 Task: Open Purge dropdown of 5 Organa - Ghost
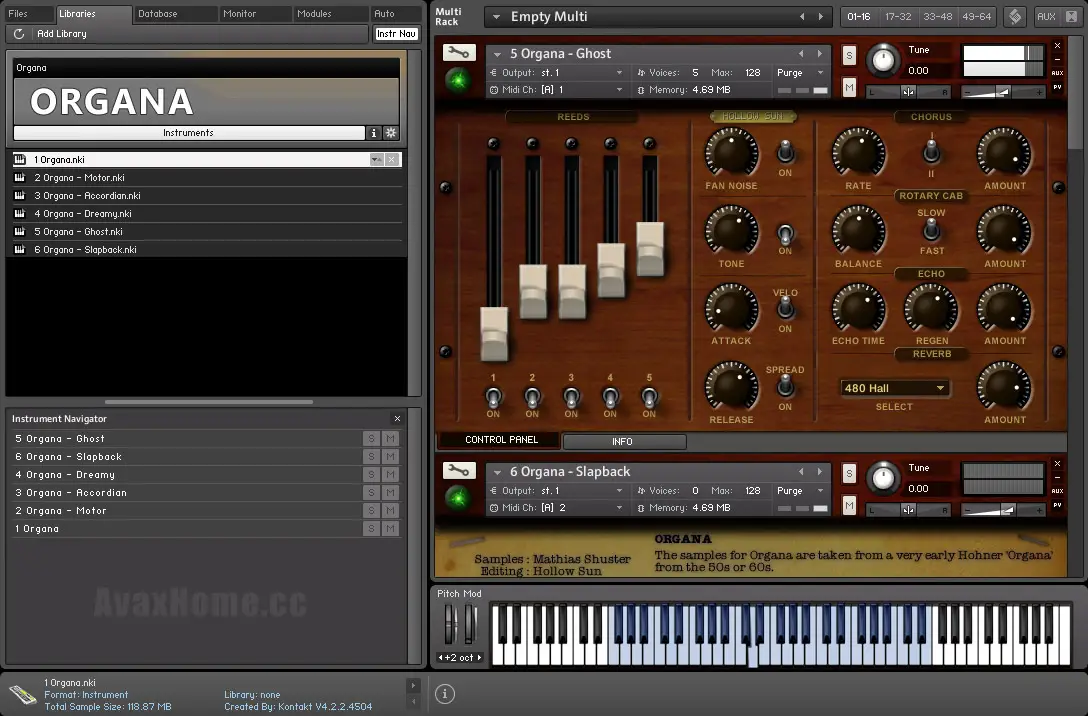[800, 72]
